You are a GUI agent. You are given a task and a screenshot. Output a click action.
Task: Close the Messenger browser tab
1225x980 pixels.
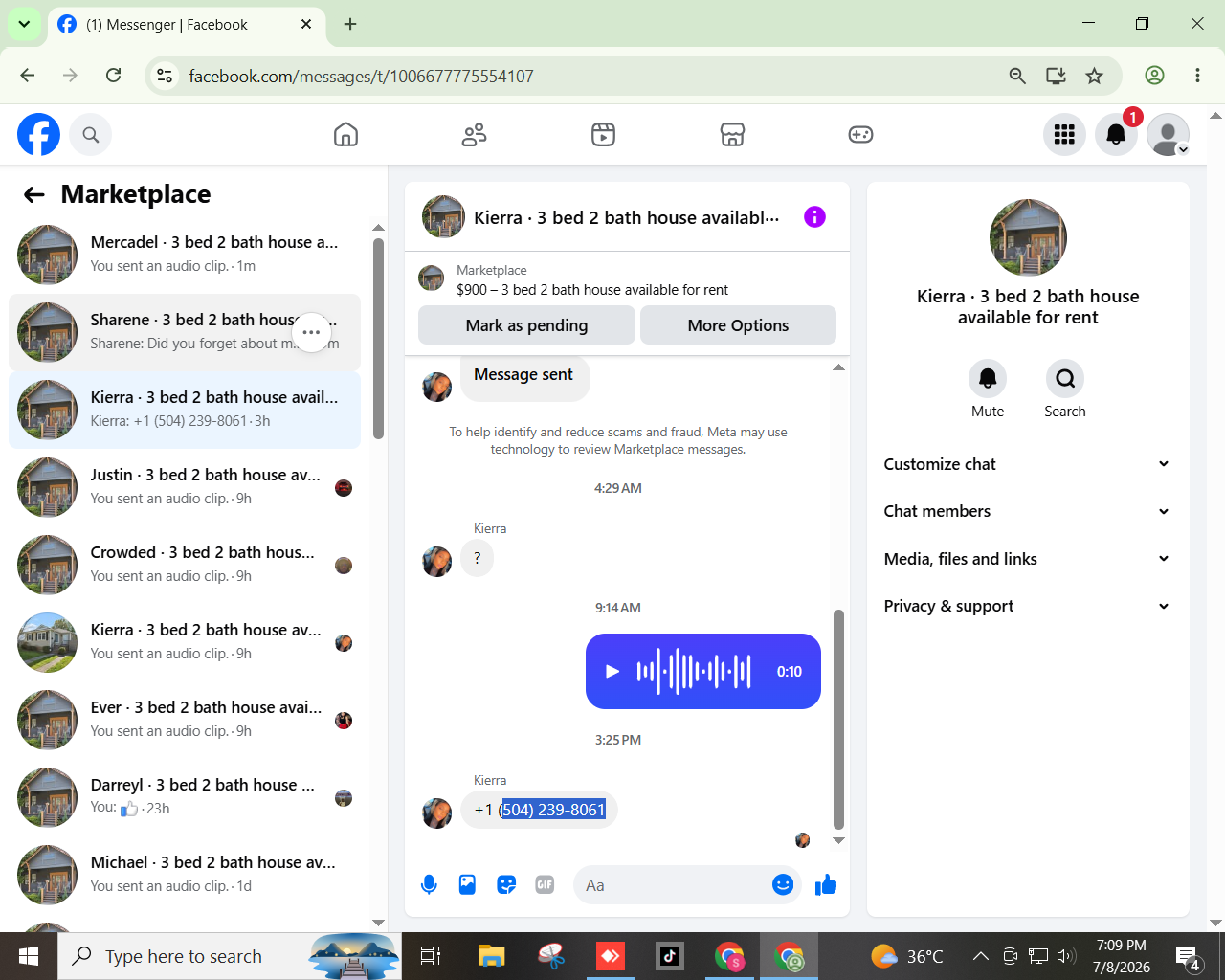(x=306, y=24)
